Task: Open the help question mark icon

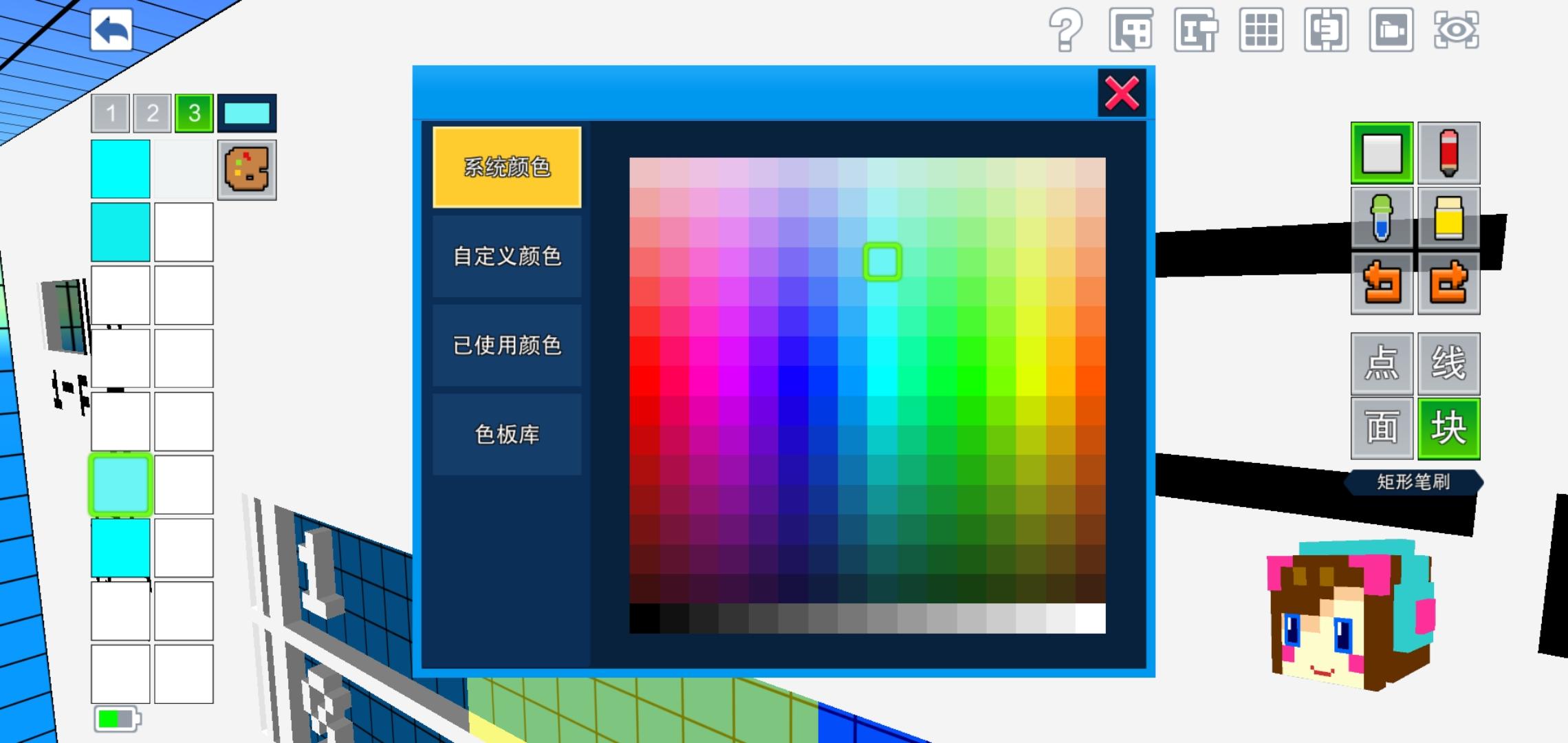Action: [x=1065, y=30]
